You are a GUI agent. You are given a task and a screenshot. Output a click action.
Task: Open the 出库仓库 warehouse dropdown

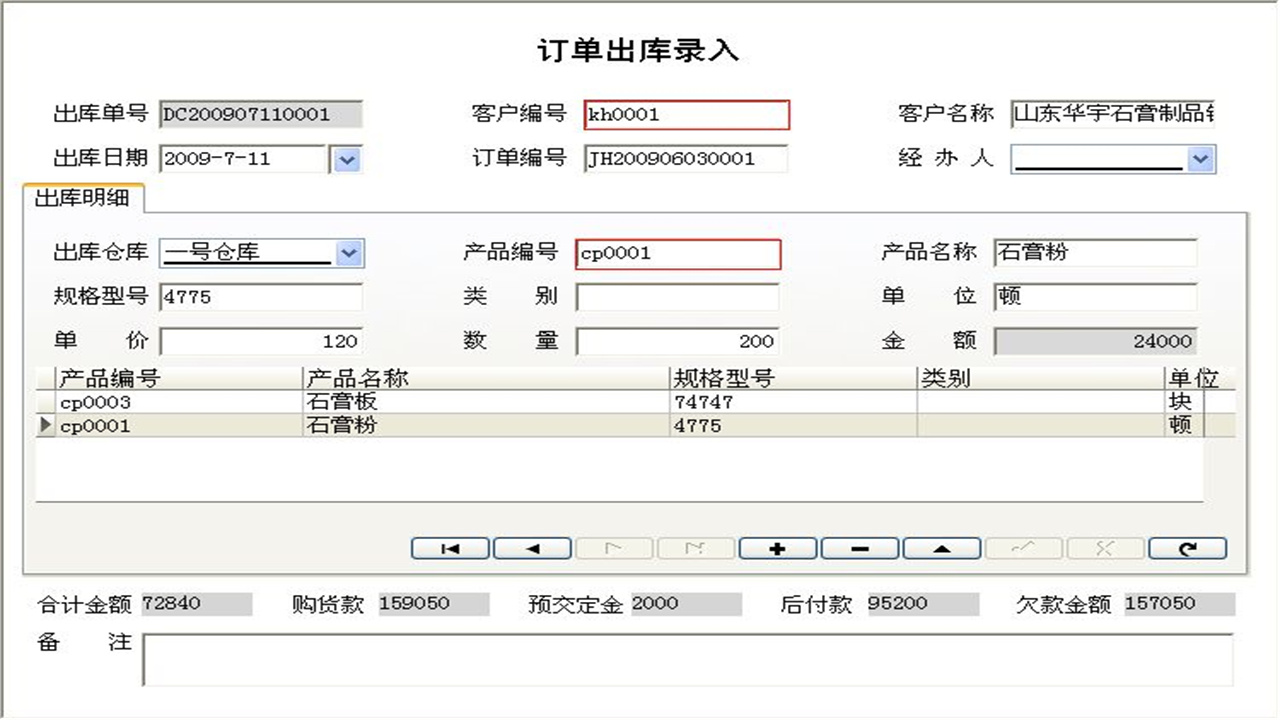pos(348,253)
